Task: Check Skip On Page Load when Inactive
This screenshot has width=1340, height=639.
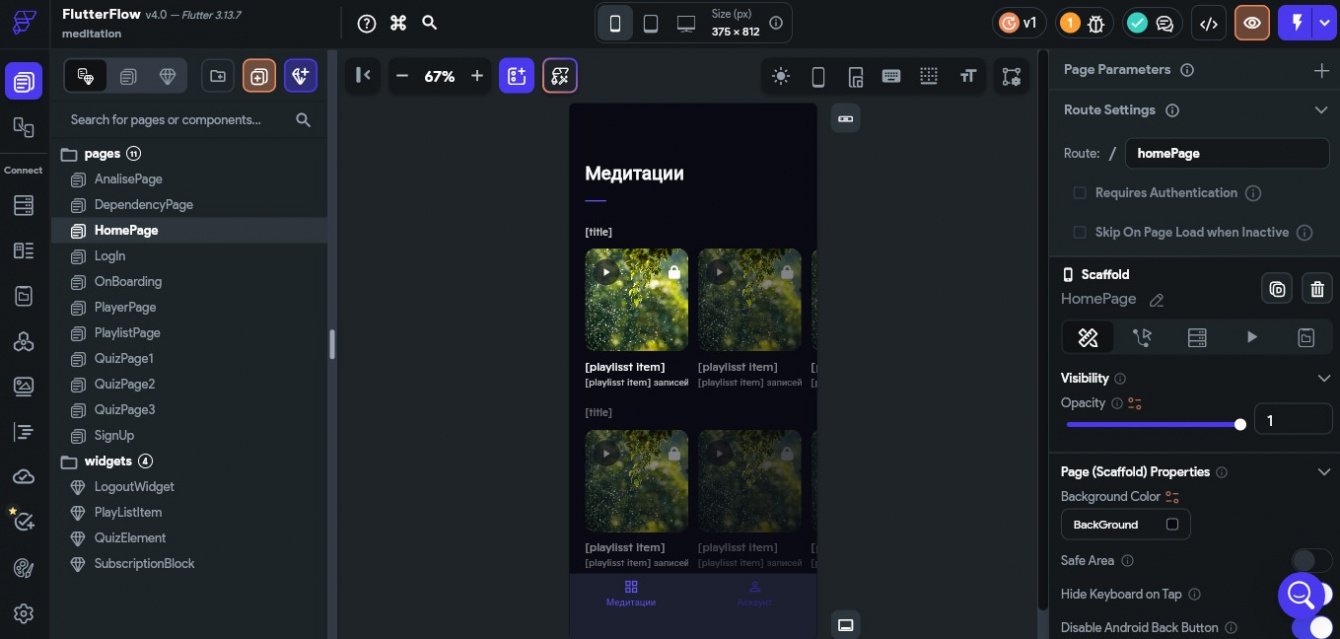Action: pyautogui.click(x=1080, y=232)
